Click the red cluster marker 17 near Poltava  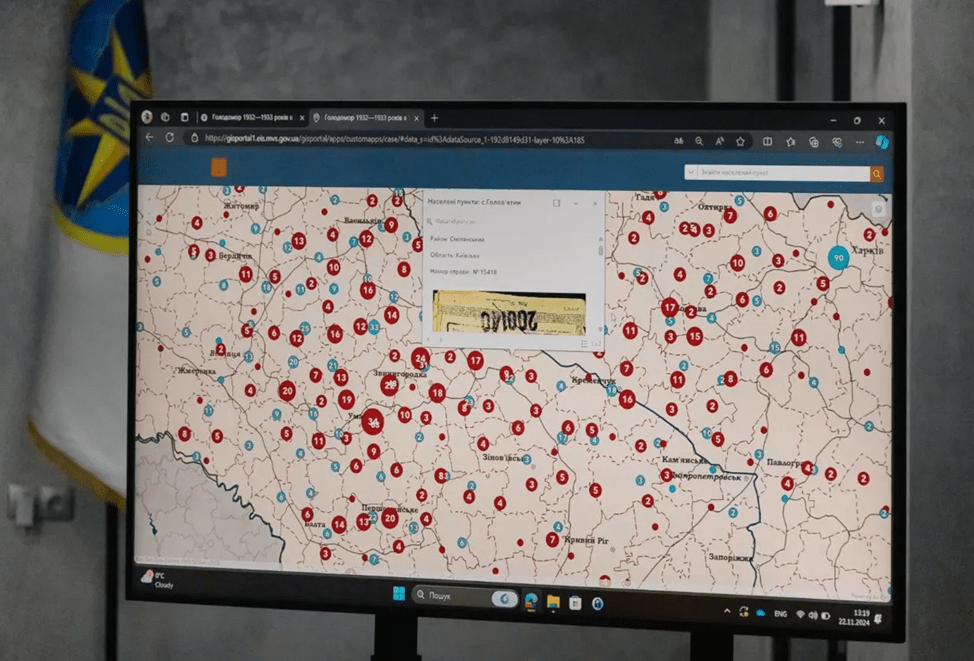coord(669,306)
